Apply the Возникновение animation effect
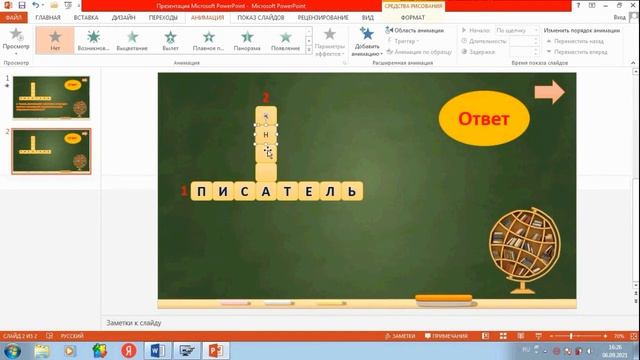This screenshot has height=360, width=640. click(x=93, y=40)
